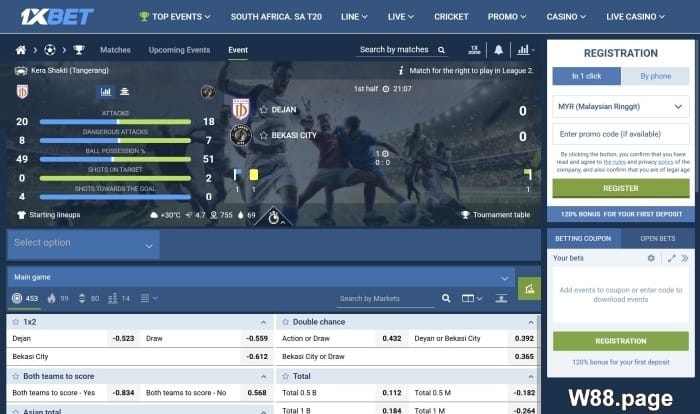Select In 1 click registration tab

586,76
